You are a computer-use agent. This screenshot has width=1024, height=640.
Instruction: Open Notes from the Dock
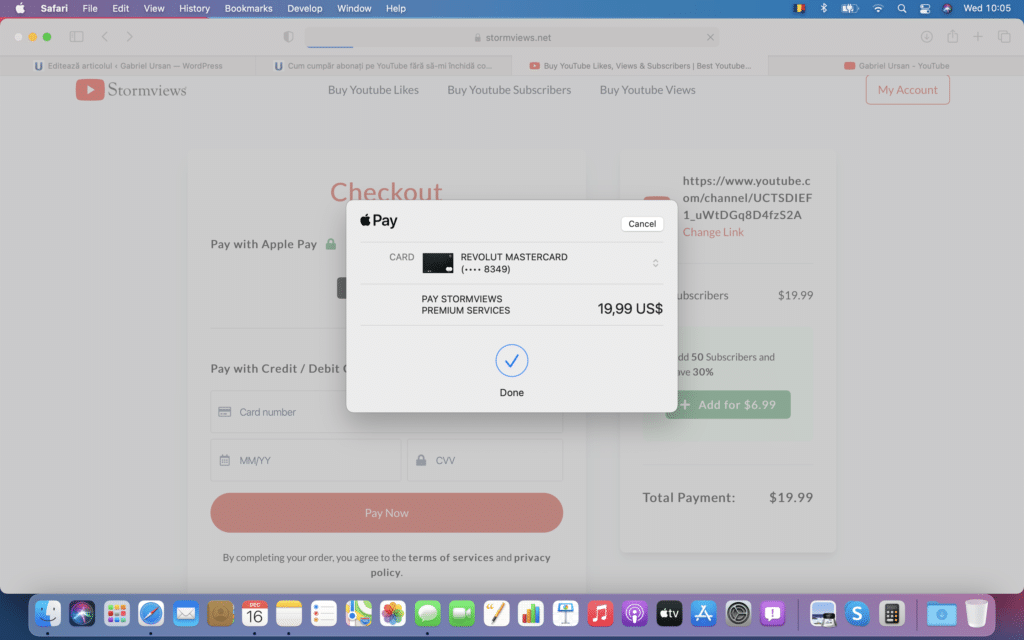pos(289,614)
